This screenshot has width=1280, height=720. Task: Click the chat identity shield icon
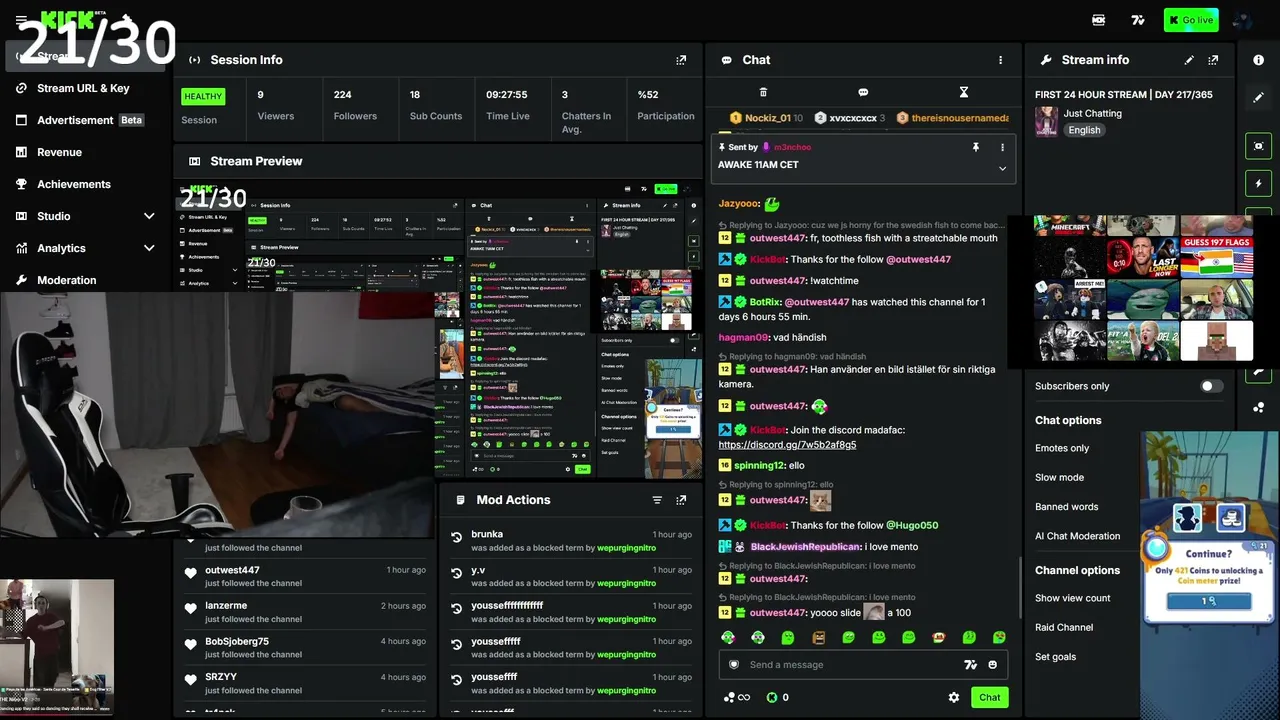tap(734, 665)
